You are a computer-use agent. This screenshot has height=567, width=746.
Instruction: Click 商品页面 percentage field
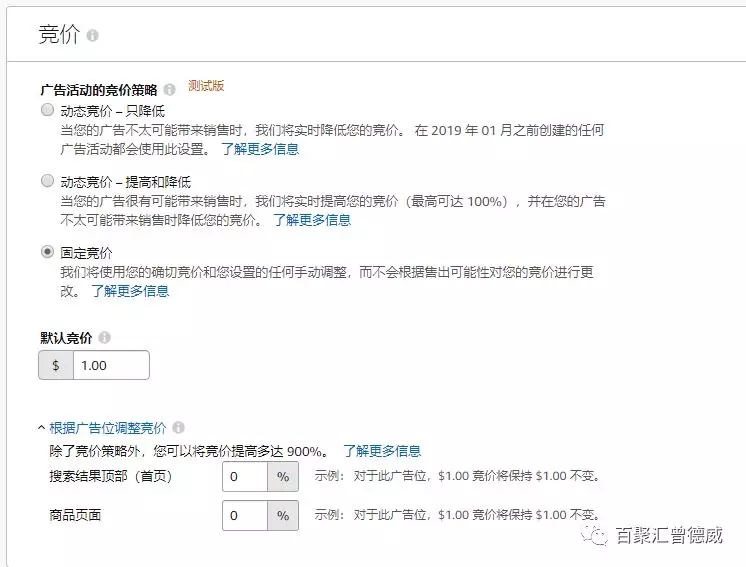coord(245,515)
